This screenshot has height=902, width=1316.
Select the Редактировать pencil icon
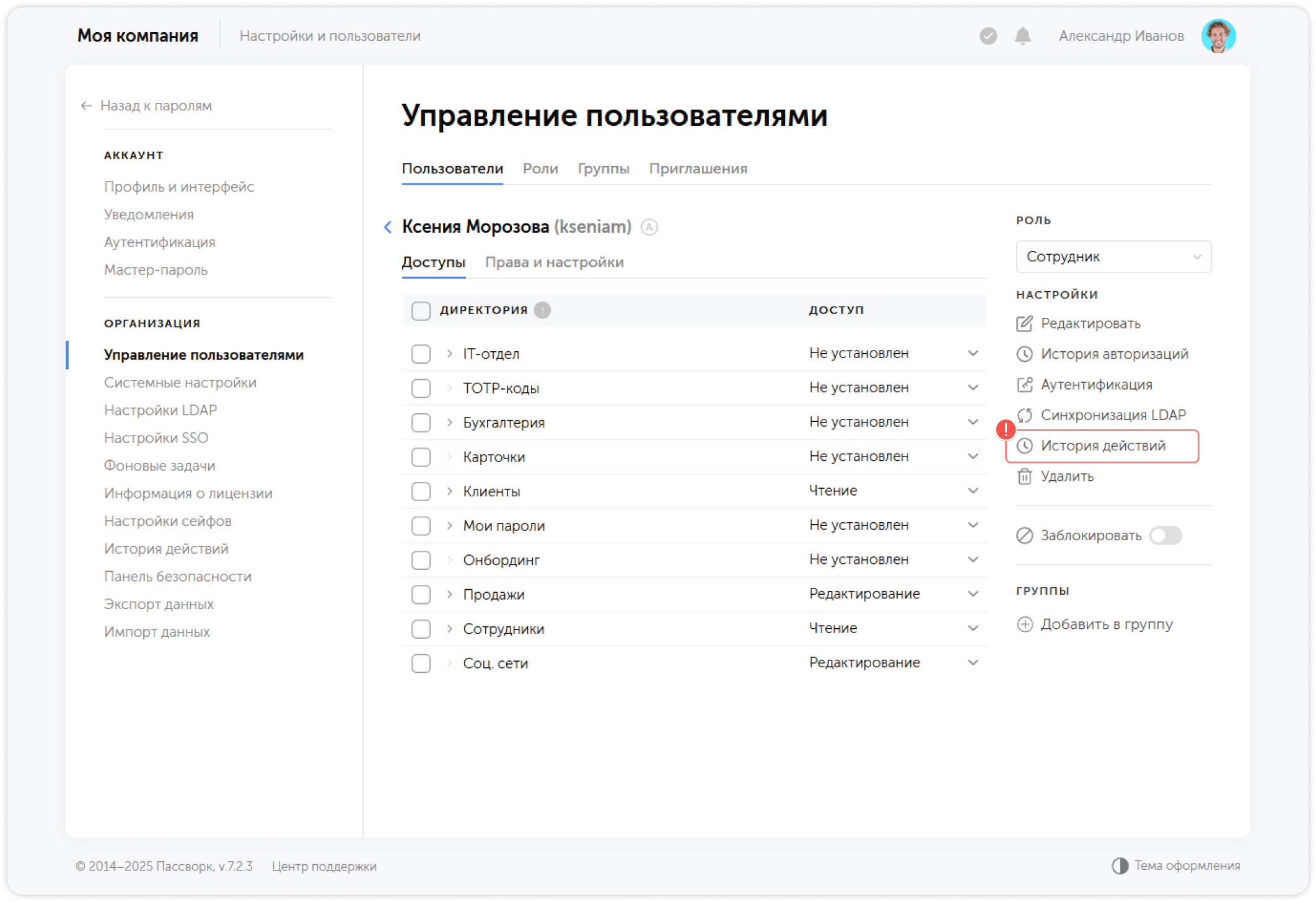[1025, 323]
